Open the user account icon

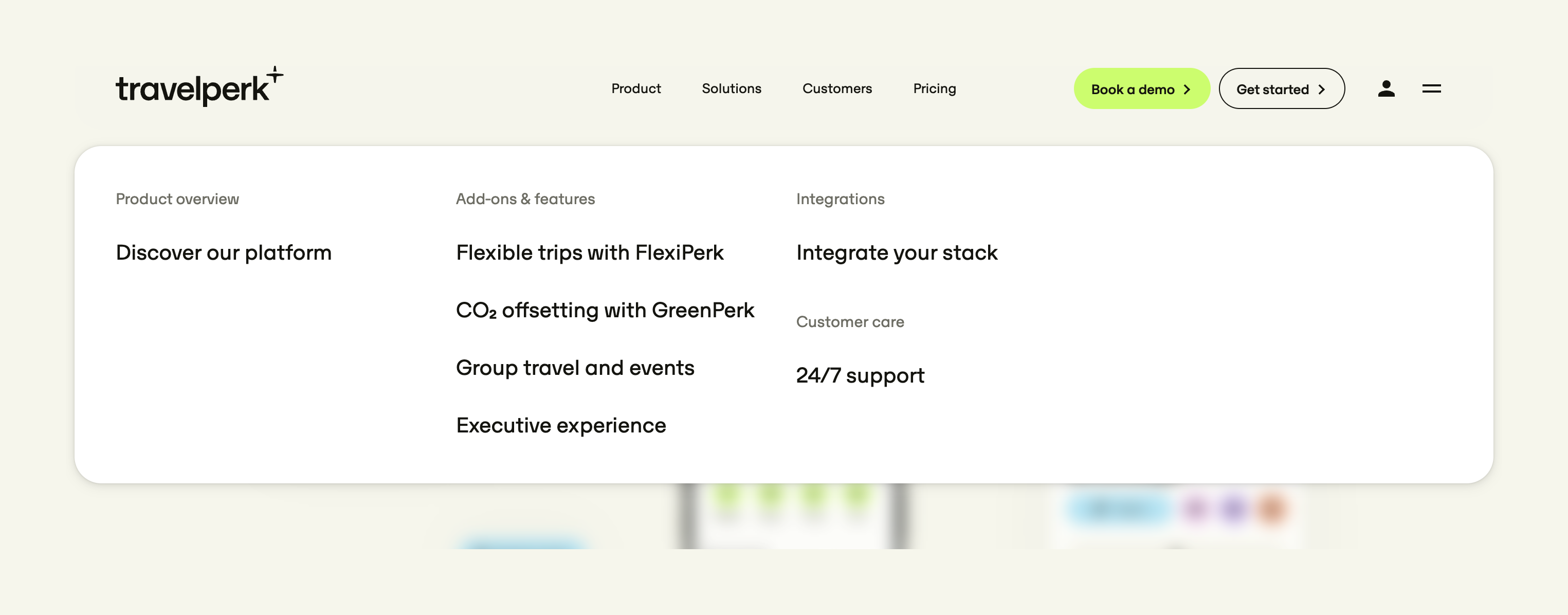(x=1386, y=89)
